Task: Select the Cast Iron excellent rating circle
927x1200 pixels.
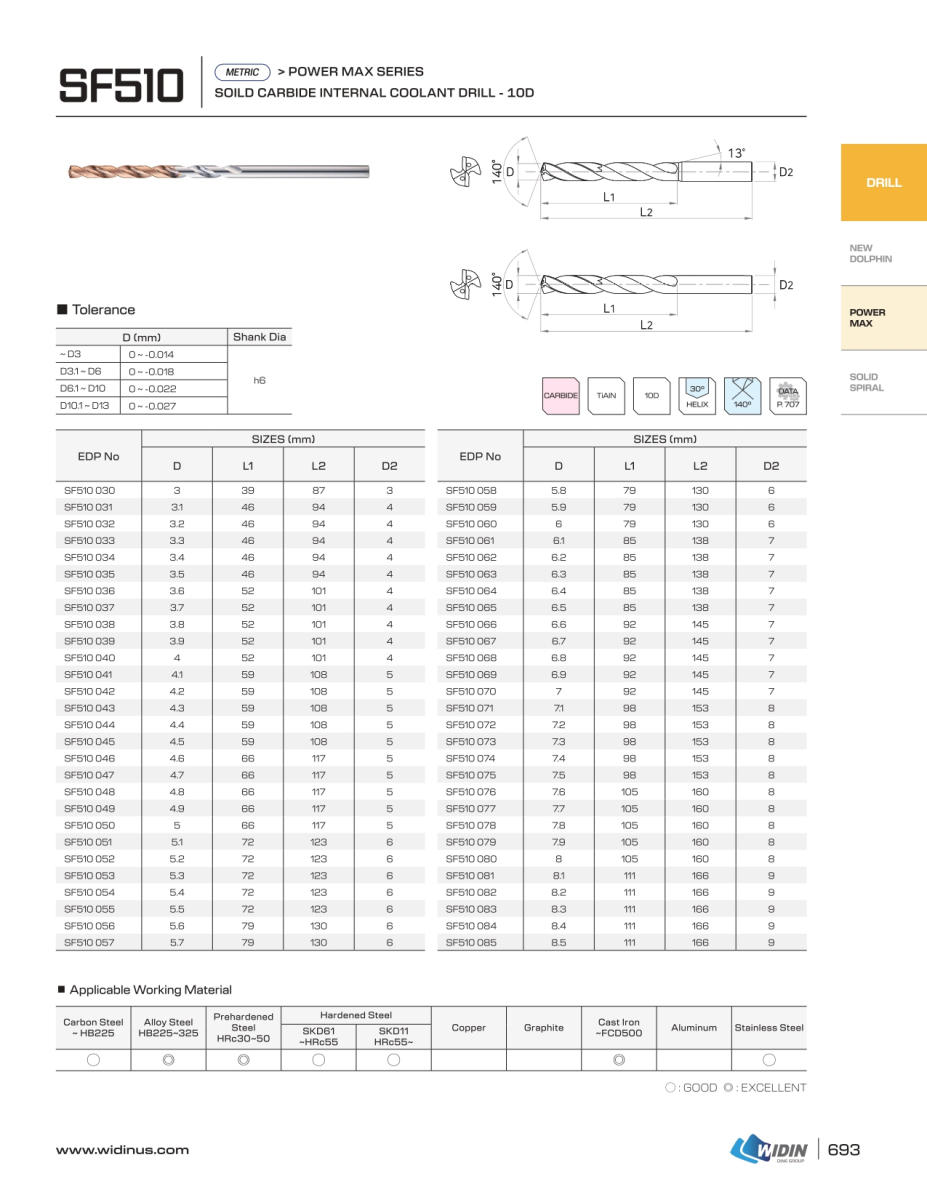Action: click(x=619, y=1060)
